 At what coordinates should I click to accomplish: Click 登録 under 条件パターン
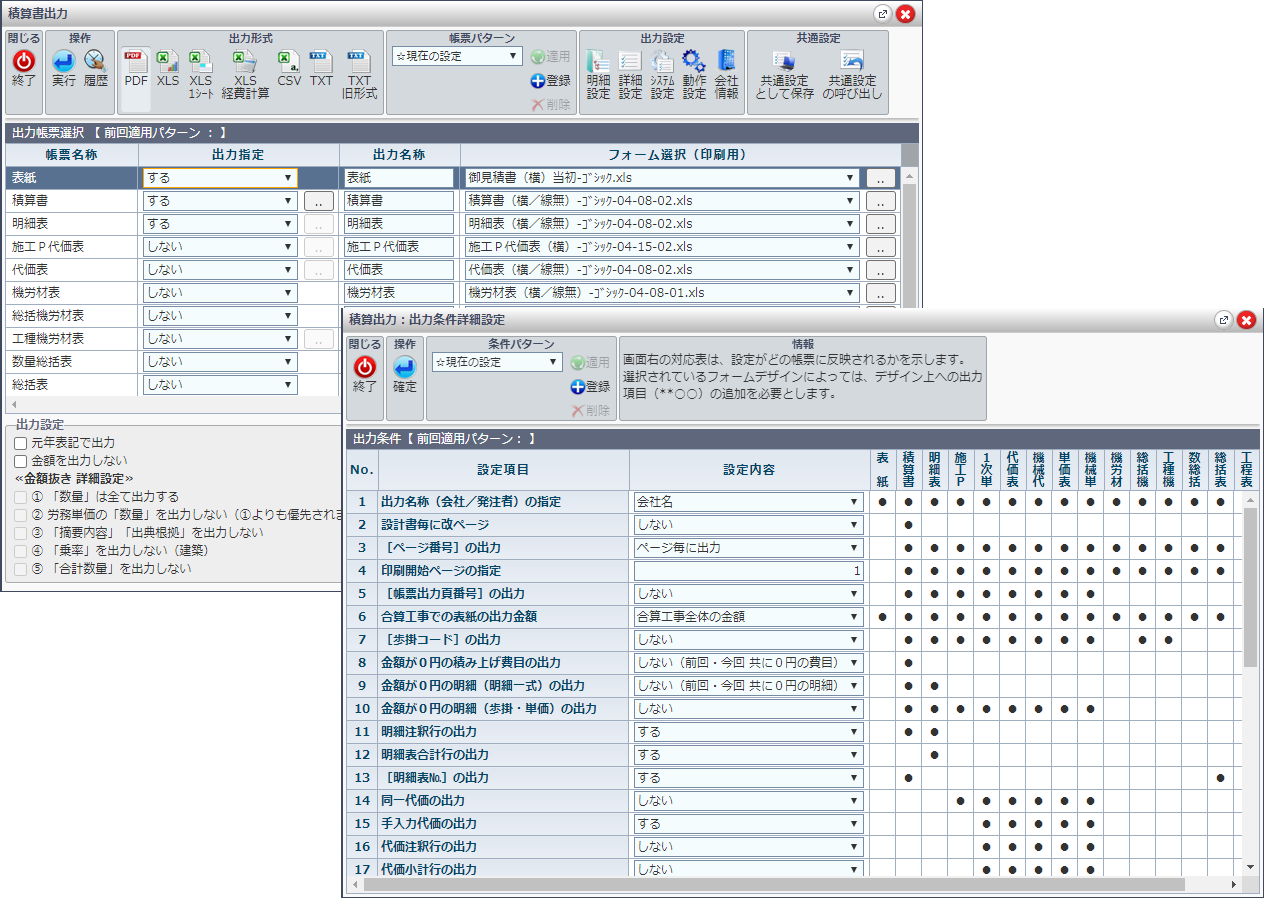[590, 387]
